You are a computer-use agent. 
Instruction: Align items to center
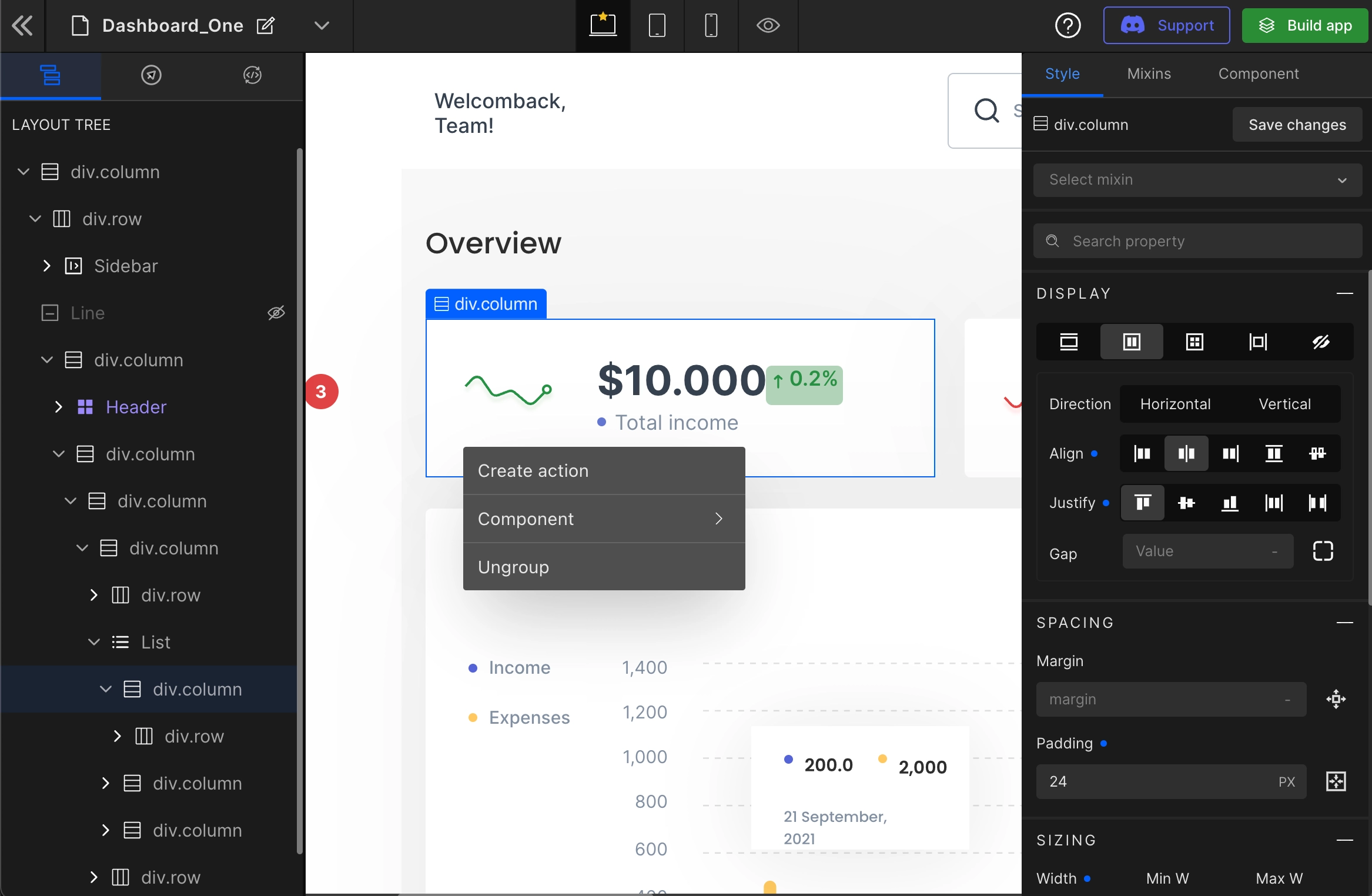[x=1186, y=453]
